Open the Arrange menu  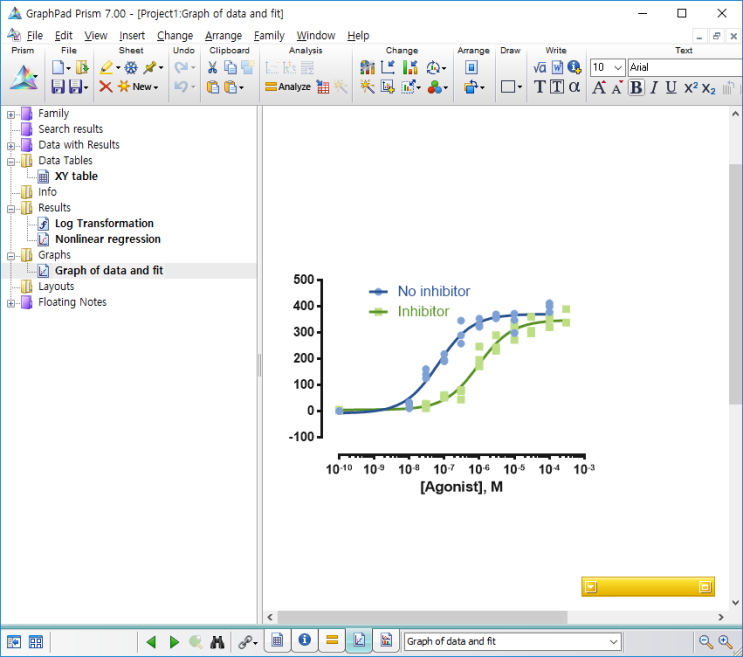pyautogui.click(x=223, y=35)
